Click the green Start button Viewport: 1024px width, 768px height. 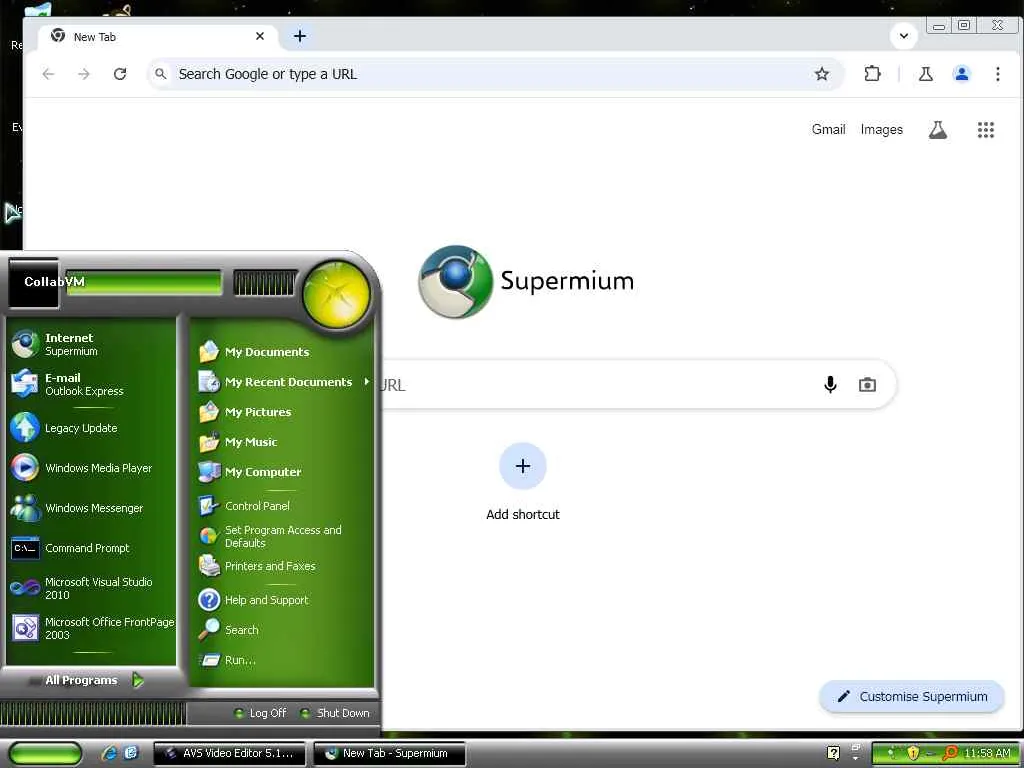[44, 753]
